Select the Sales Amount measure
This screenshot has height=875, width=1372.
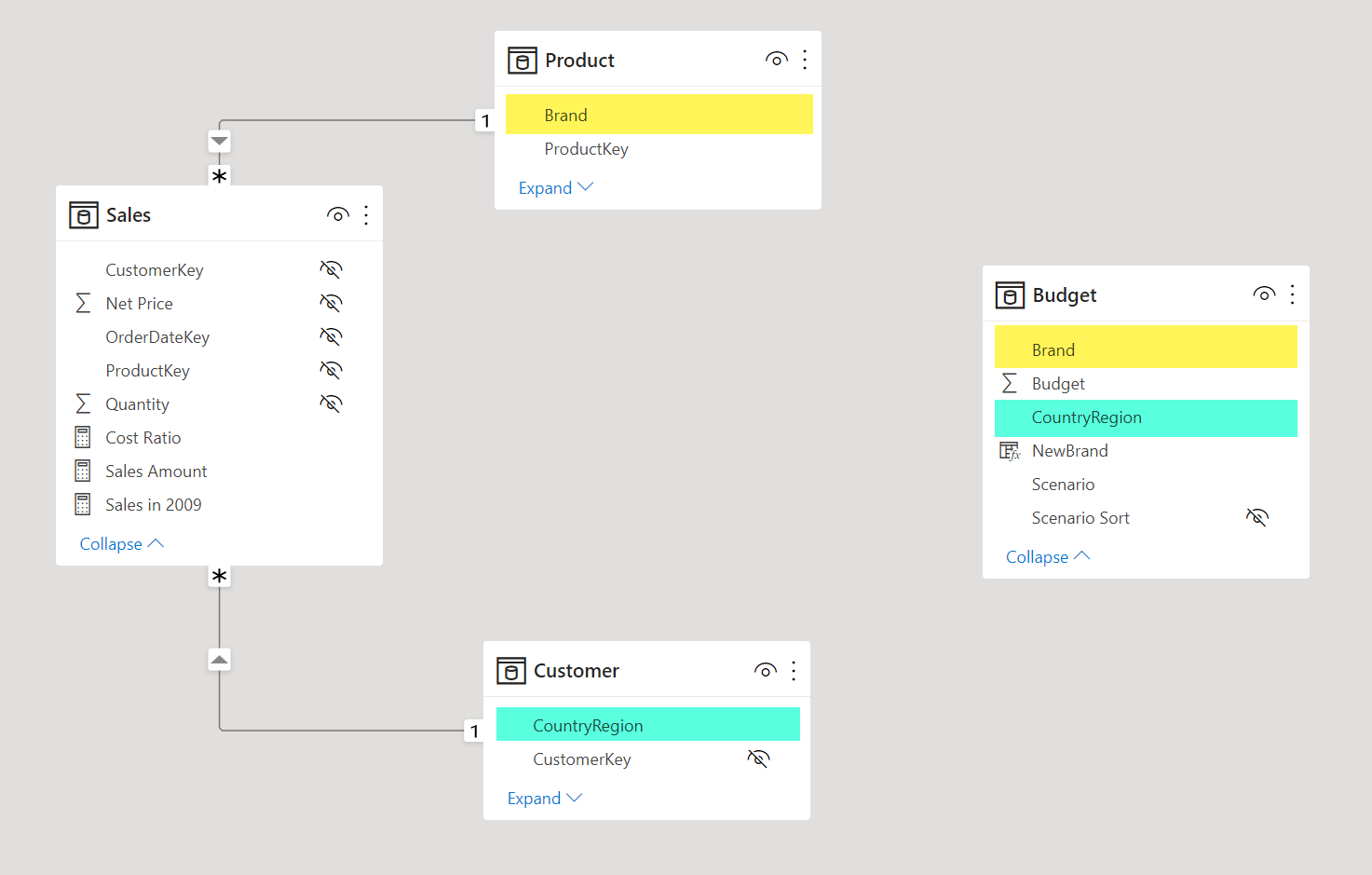(156, 472)
